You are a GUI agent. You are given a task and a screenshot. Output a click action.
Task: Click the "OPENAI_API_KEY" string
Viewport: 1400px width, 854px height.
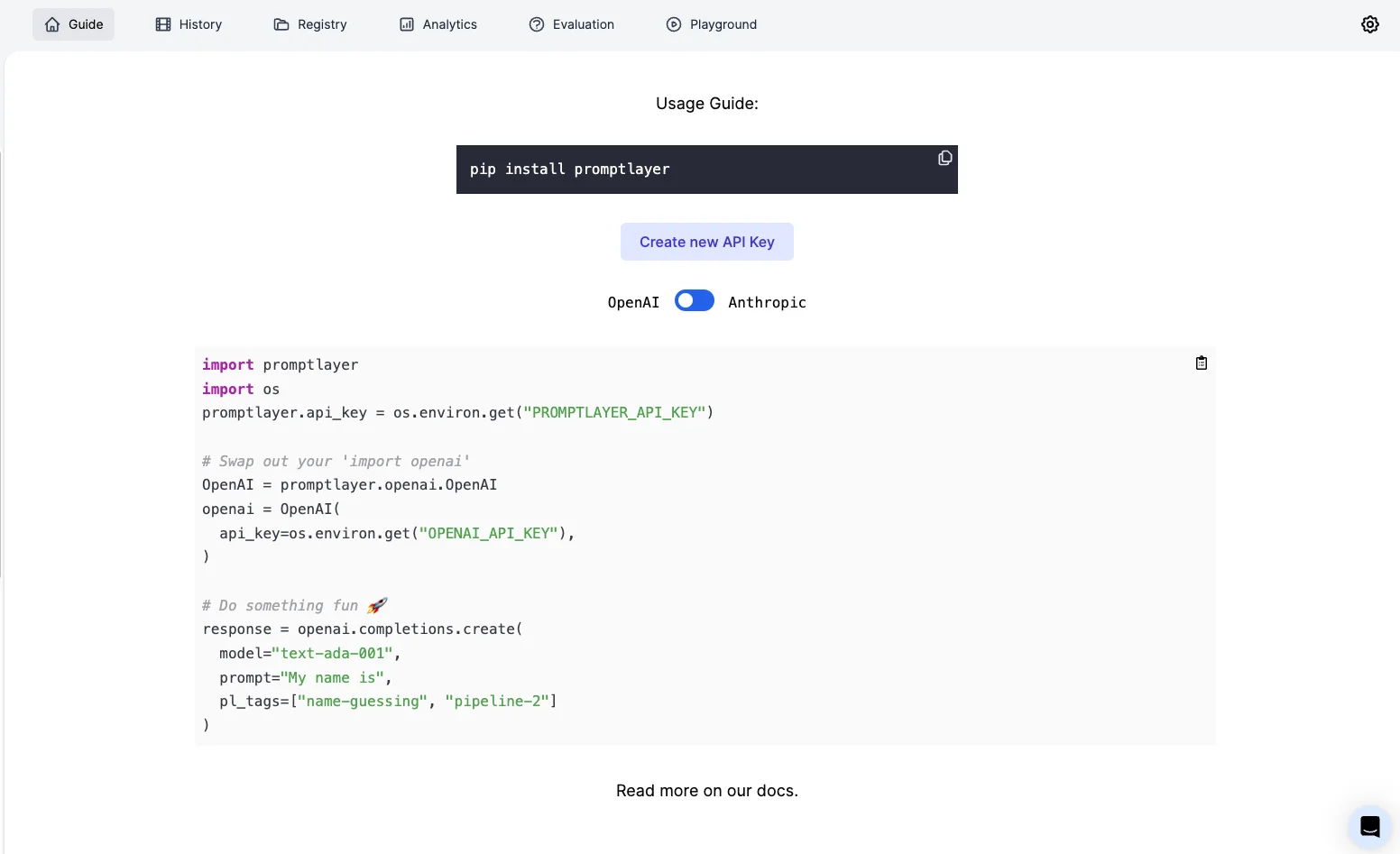[488, 534]
